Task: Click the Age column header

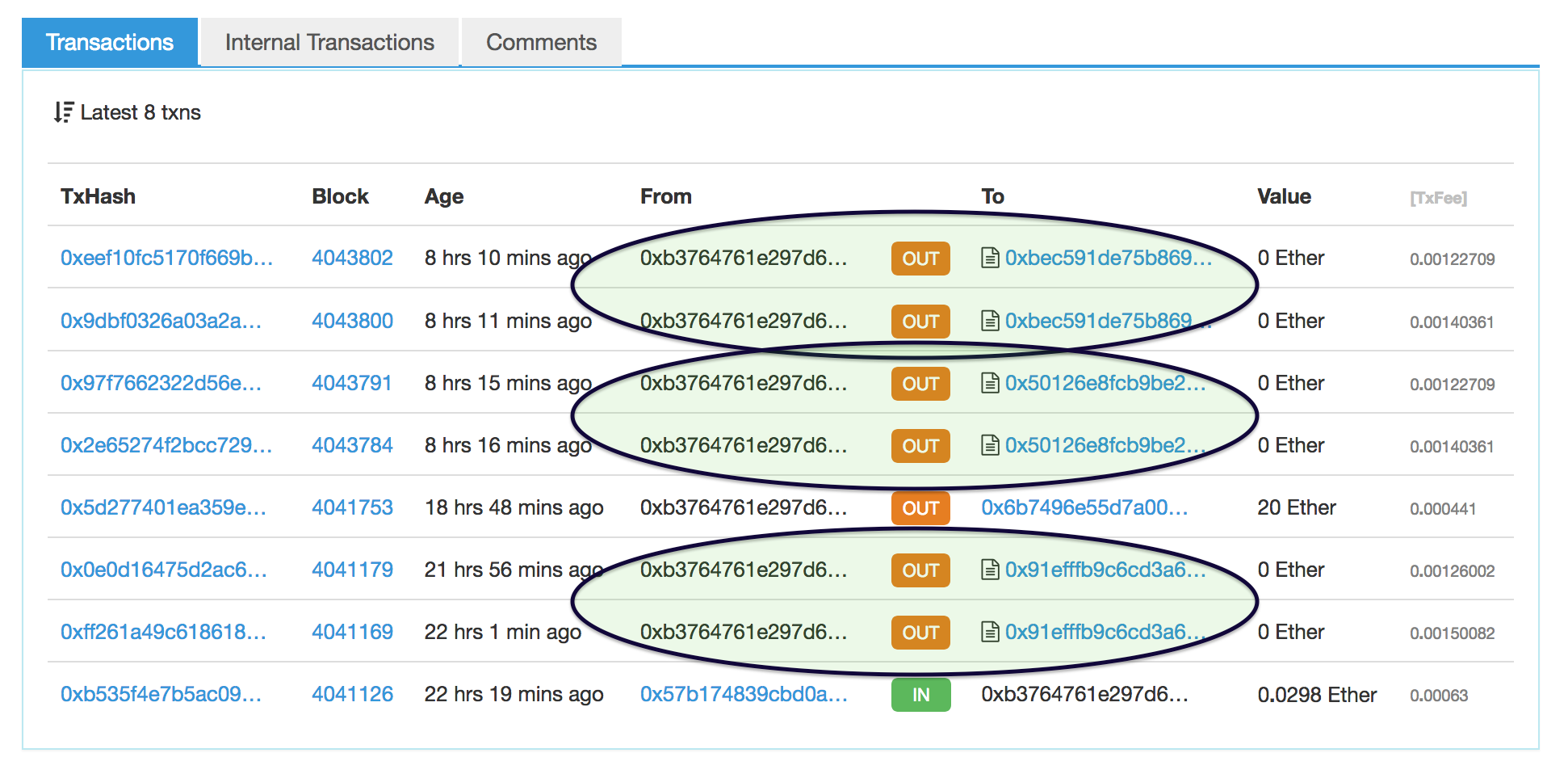Action: pyautogui.click(x=444, y=196)
